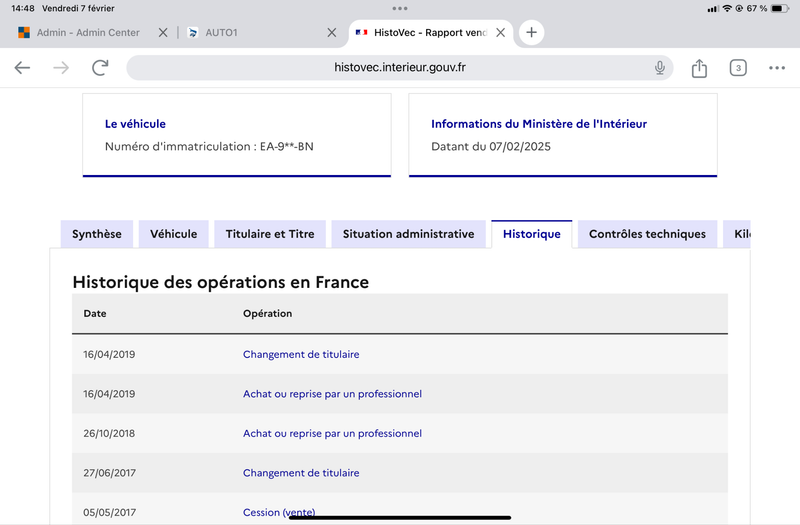Open the Véhicule tab
Viewport: 800px width, 525px height.
(173, 234)
